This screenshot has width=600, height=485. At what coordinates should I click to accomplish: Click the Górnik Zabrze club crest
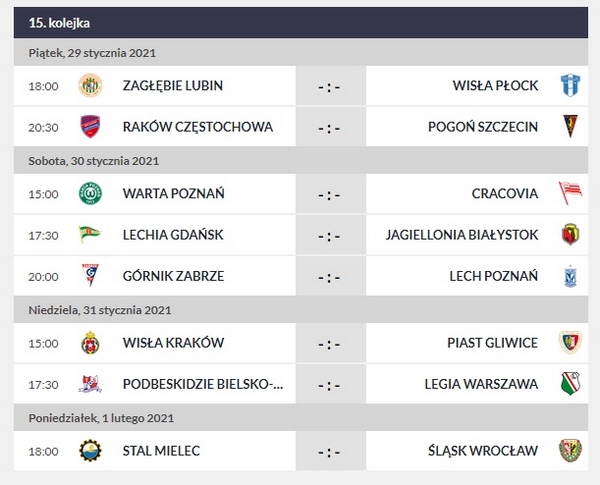91,275
